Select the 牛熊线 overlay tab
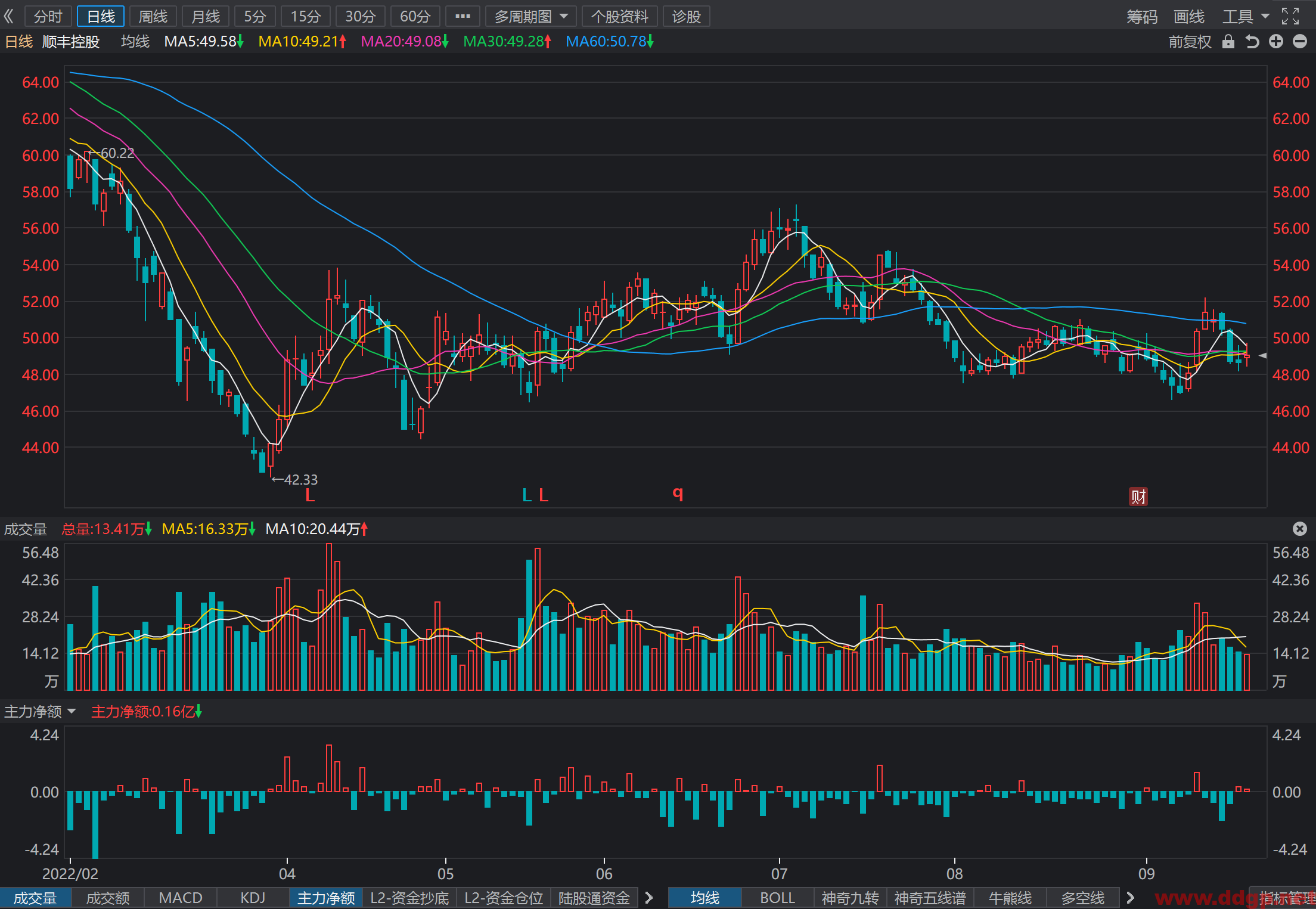Image resolution: width=1316 pixels, height=909 pixels. click(1010, 898)
